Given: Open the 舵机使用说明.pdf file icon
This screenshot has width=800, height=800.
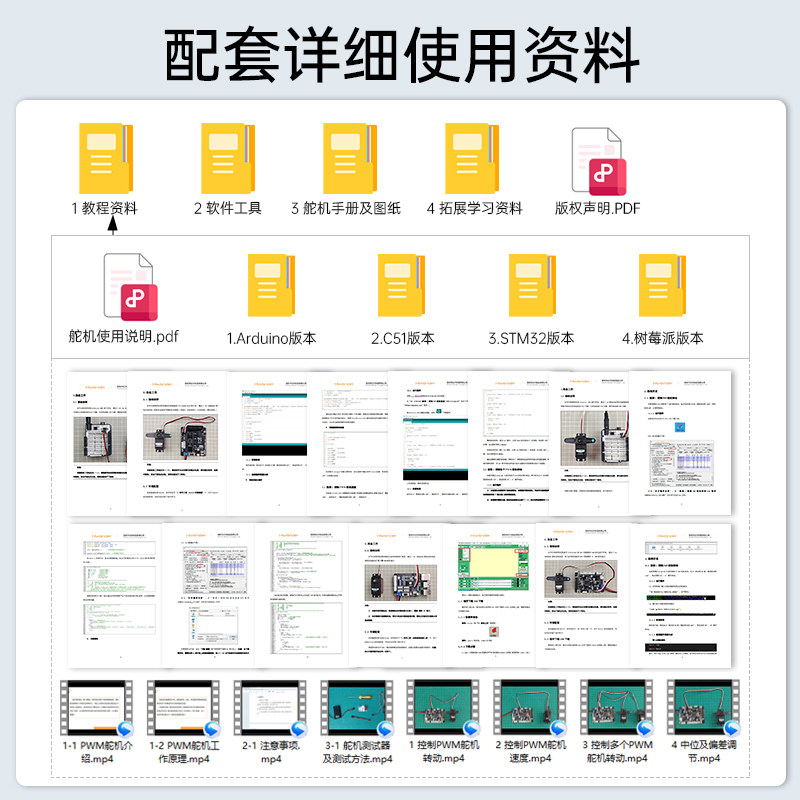Looking at the screenshot, I should coord(131,287).
